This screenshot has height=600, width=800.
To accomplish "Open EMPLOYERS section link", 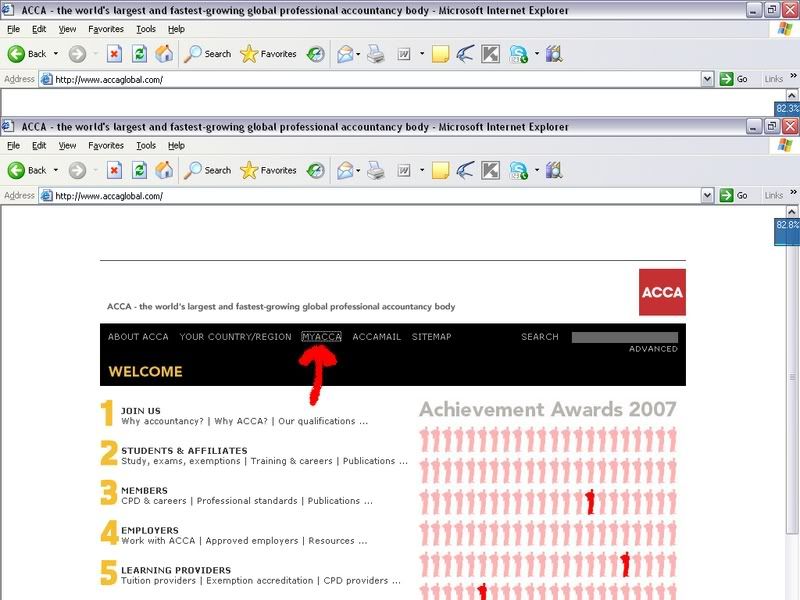I will [x=150, y=530].
